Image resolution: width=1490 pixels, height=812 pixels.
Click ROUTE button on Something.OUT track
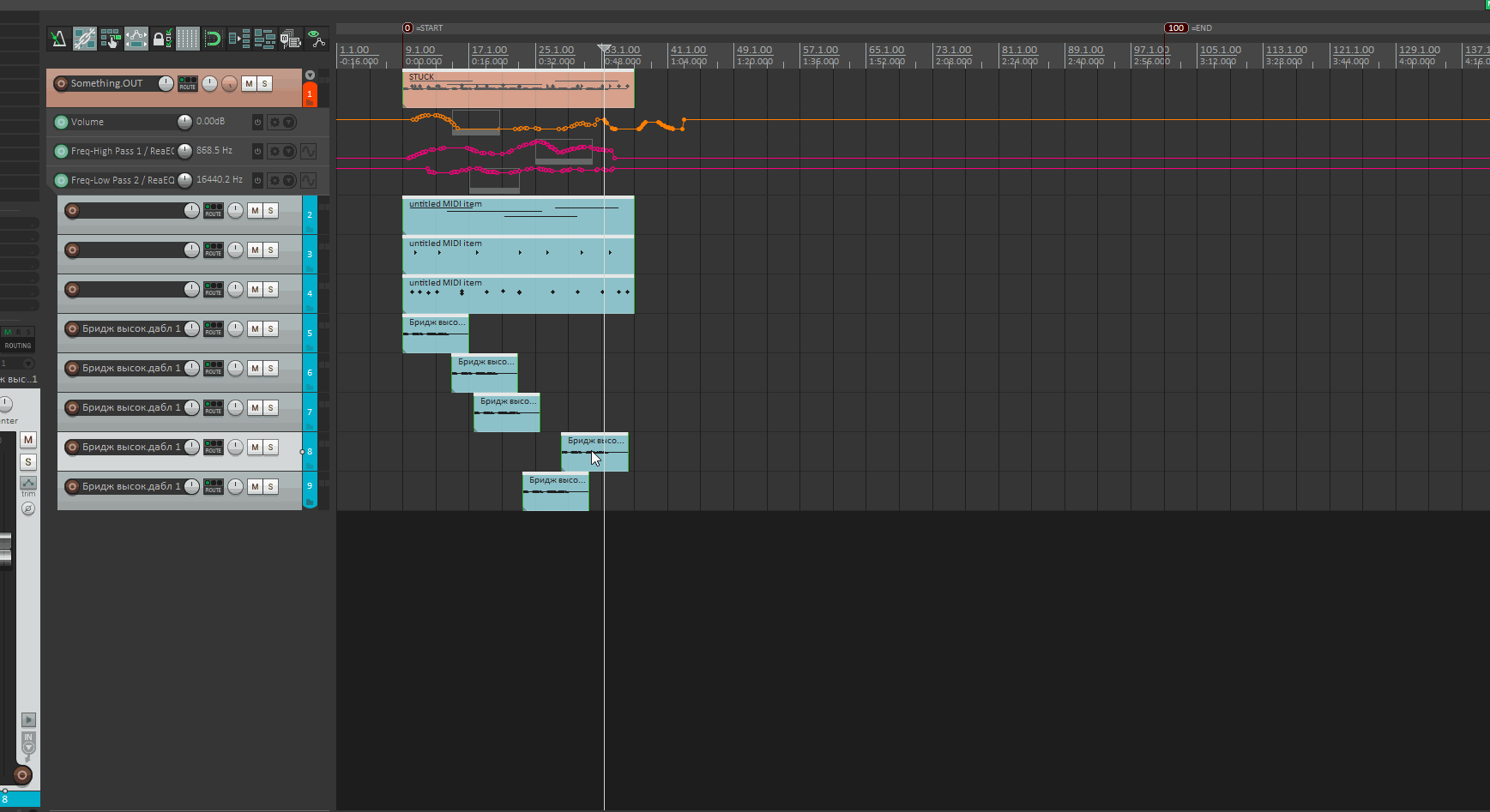(x=188, y=84)
